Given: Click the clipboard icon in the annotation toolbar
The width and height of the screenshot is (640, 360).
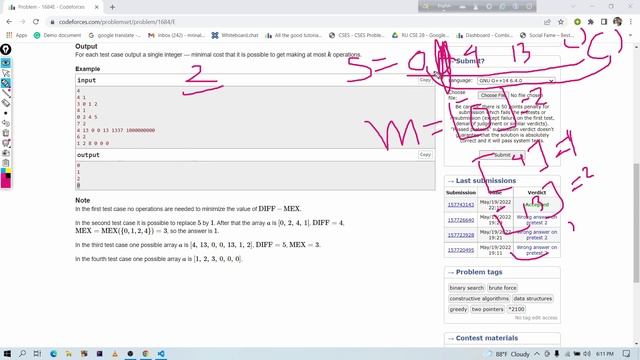Looking at the screenshot, I should (x=6, y=163).
